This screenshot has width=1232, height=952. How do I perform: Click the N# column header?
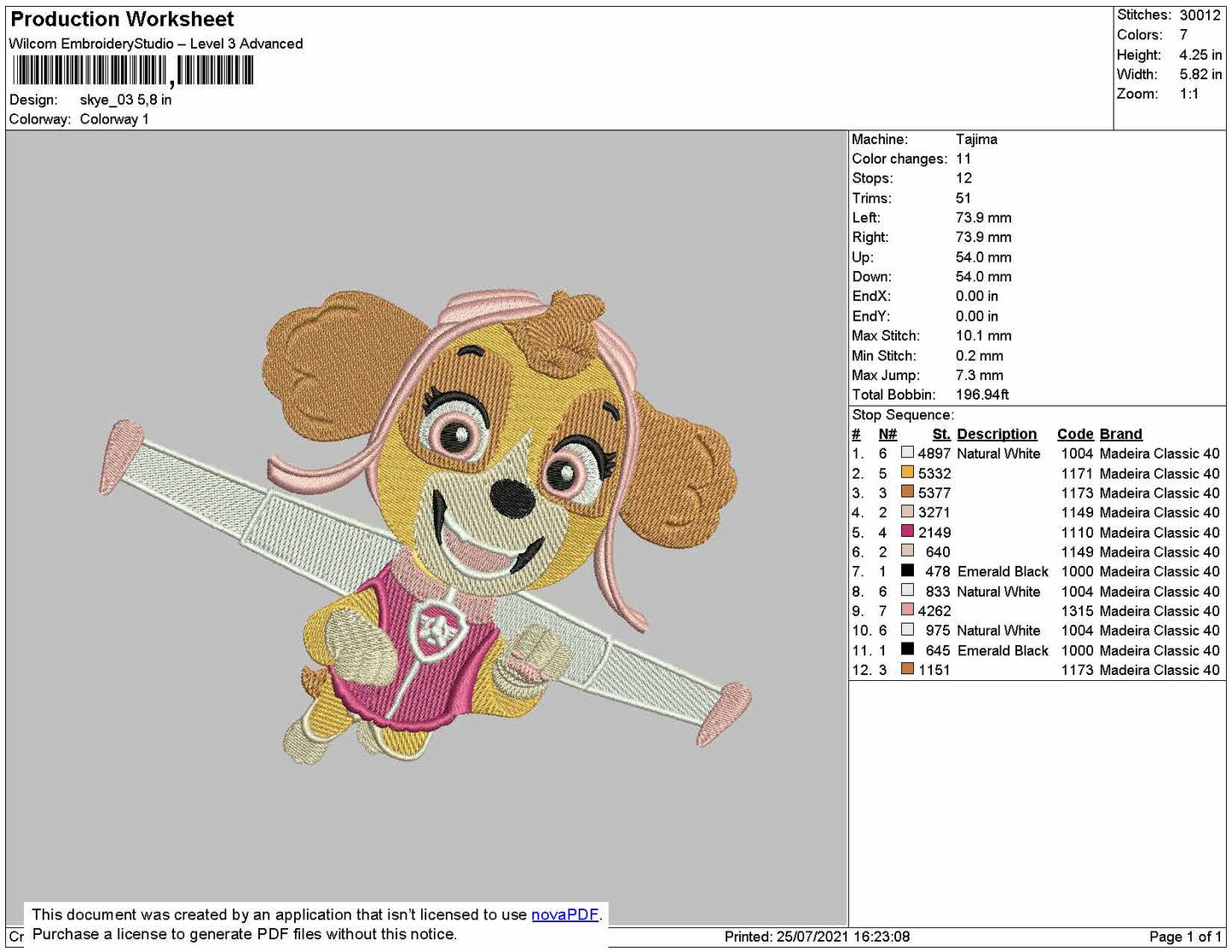(888, 434)
